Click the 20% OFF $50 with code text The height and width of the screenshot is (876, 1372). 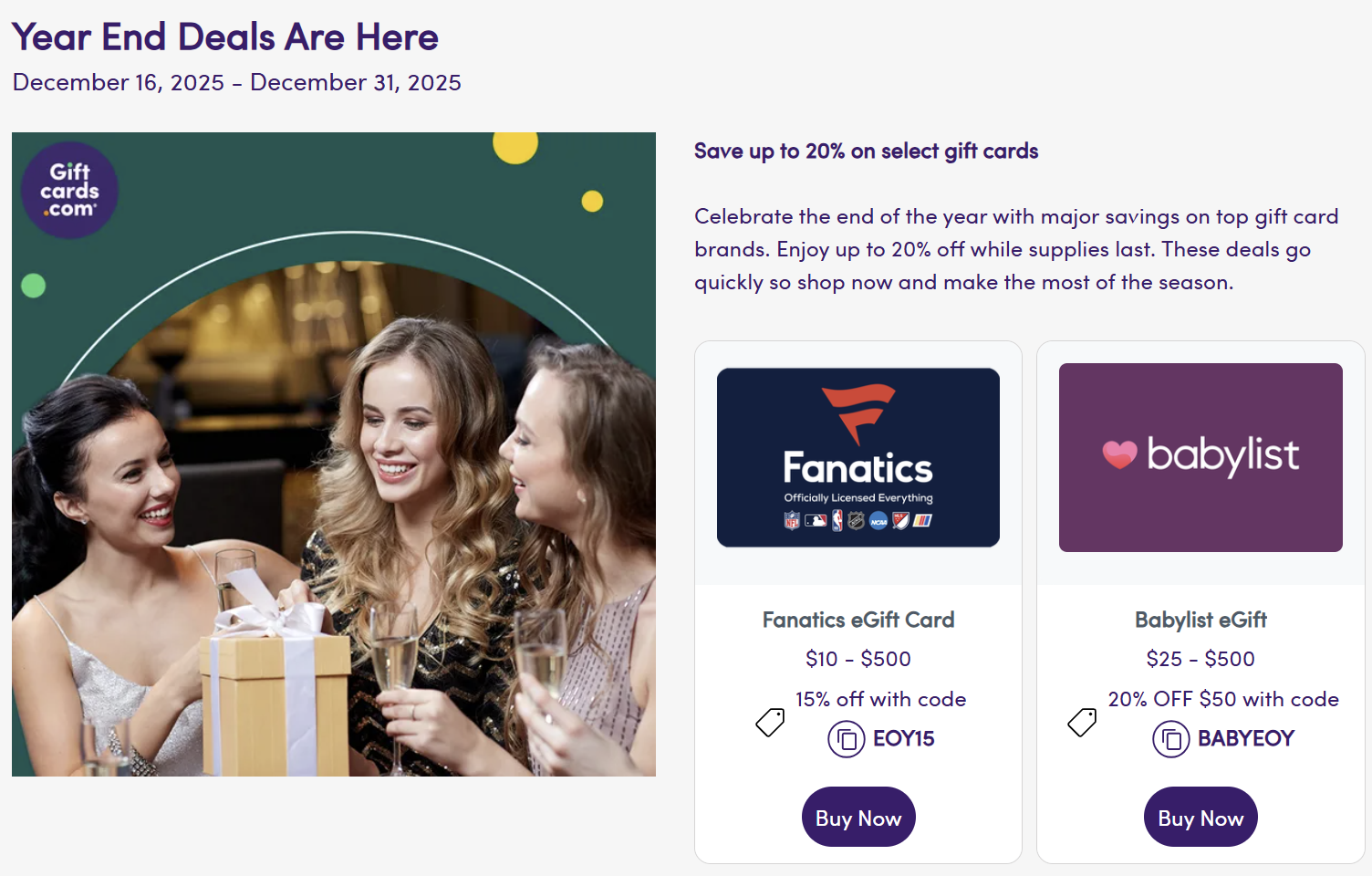(x=1222, y=700)
